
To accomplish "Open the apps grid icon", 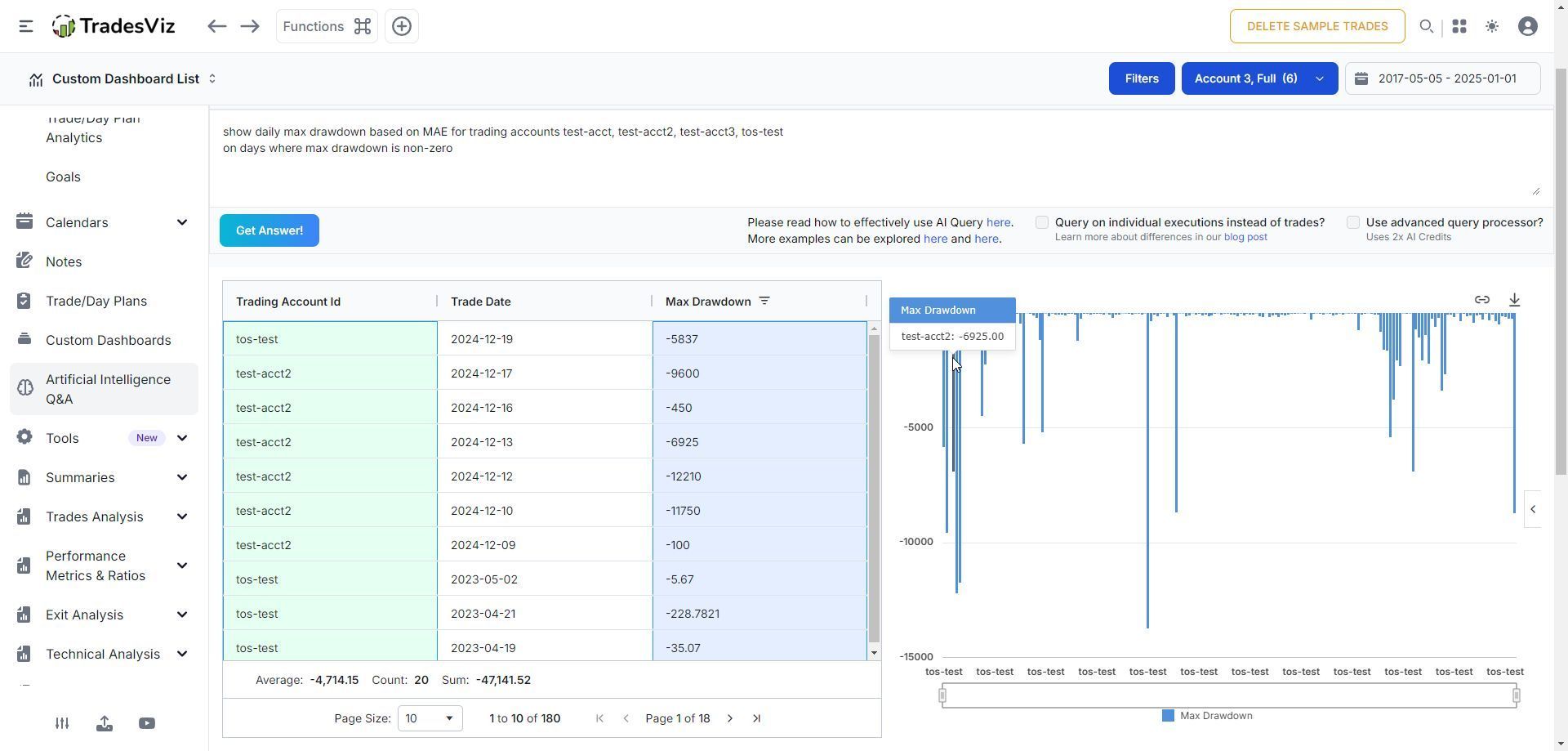I will [x=1459, y=26].
